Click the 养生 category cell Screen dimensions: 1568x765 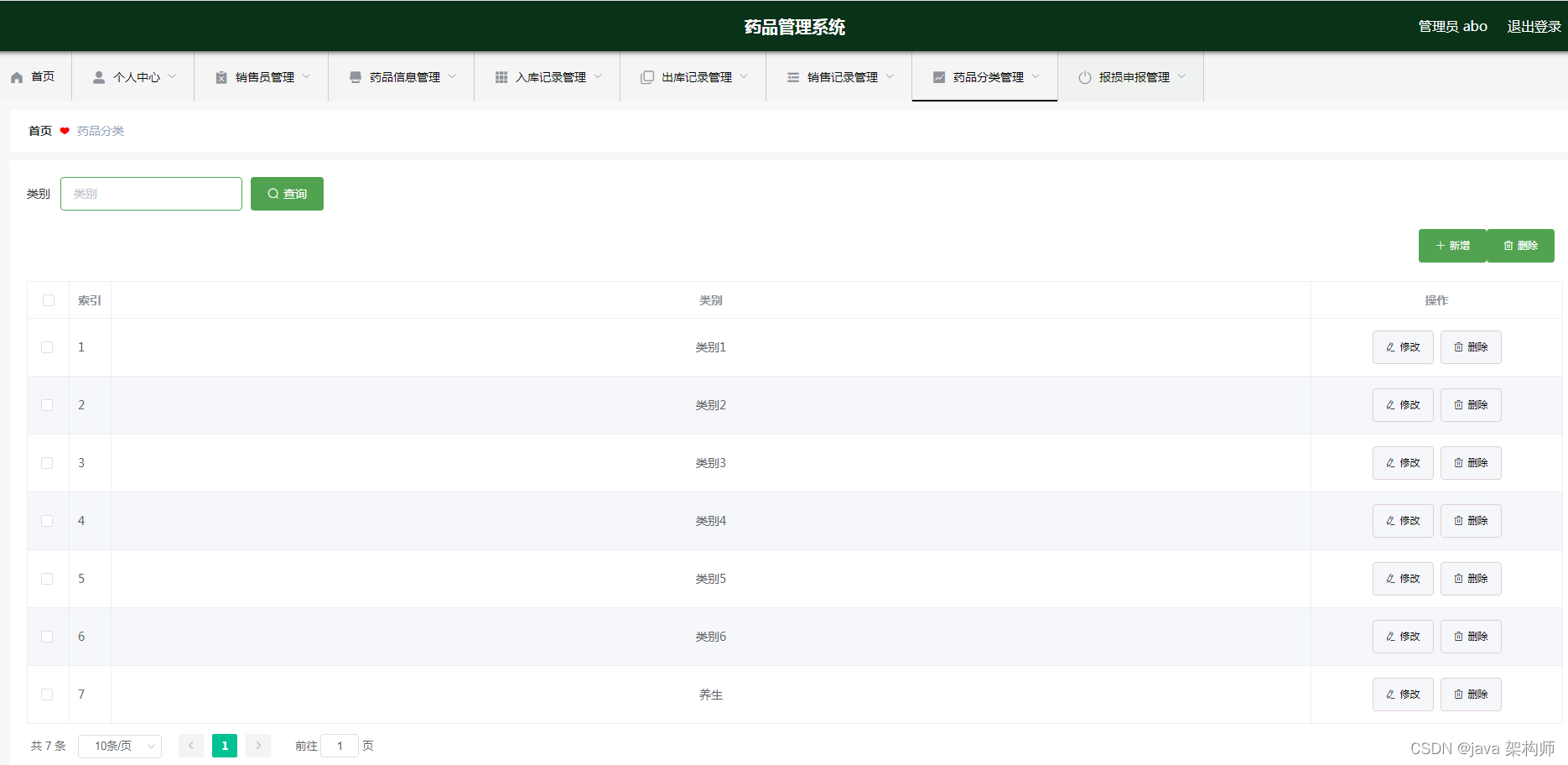711,695
